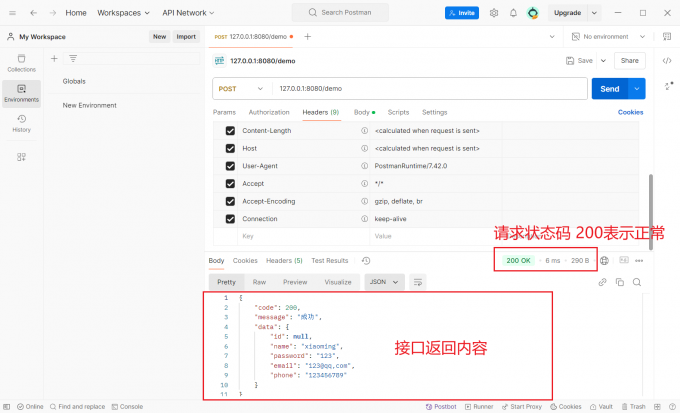680x413 pixels.
Task: Select the New Environment entry
Action: [x=89, y=105]
